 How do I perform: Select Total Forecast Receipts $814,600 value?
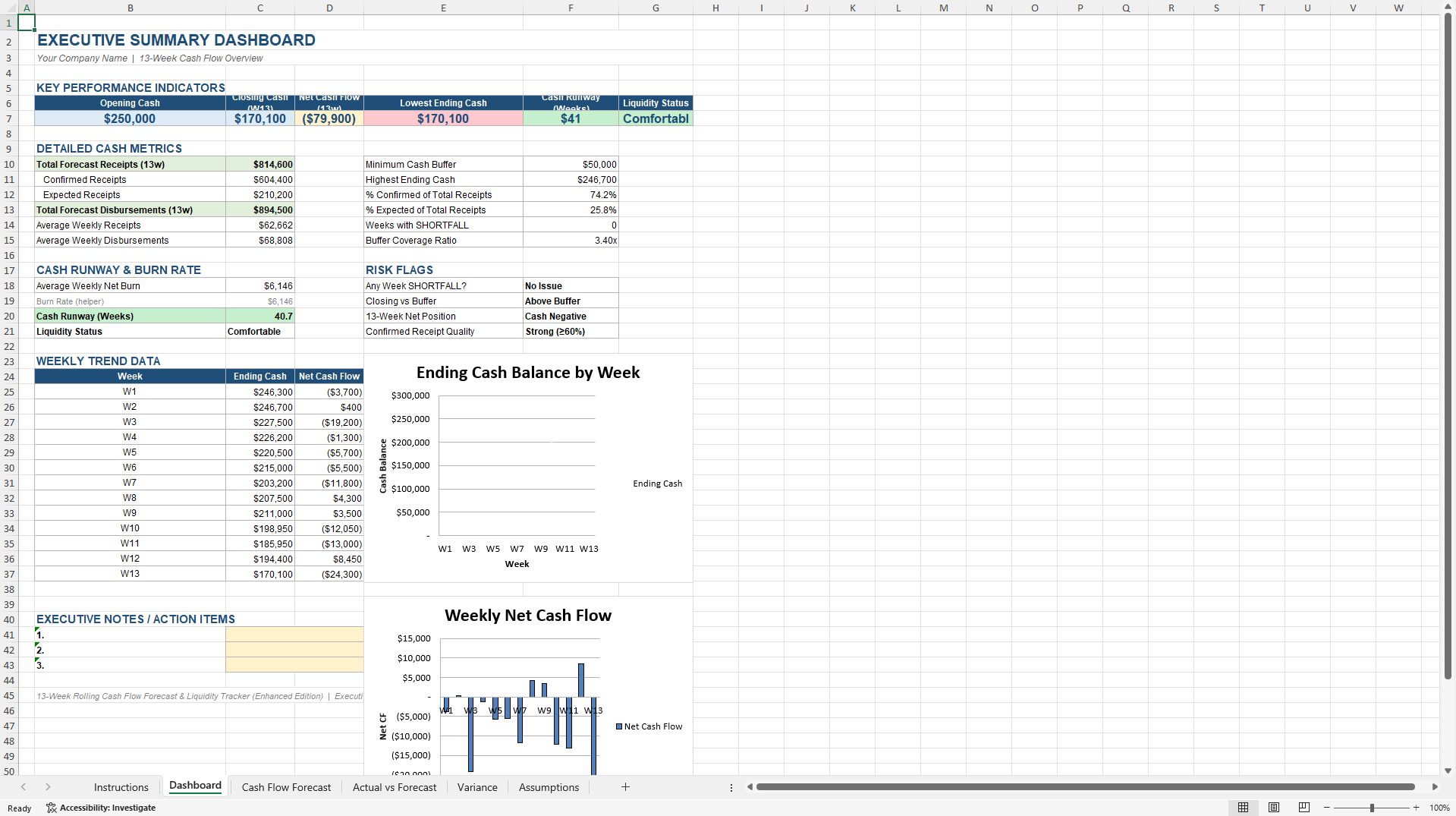click(x=260, y=164)
